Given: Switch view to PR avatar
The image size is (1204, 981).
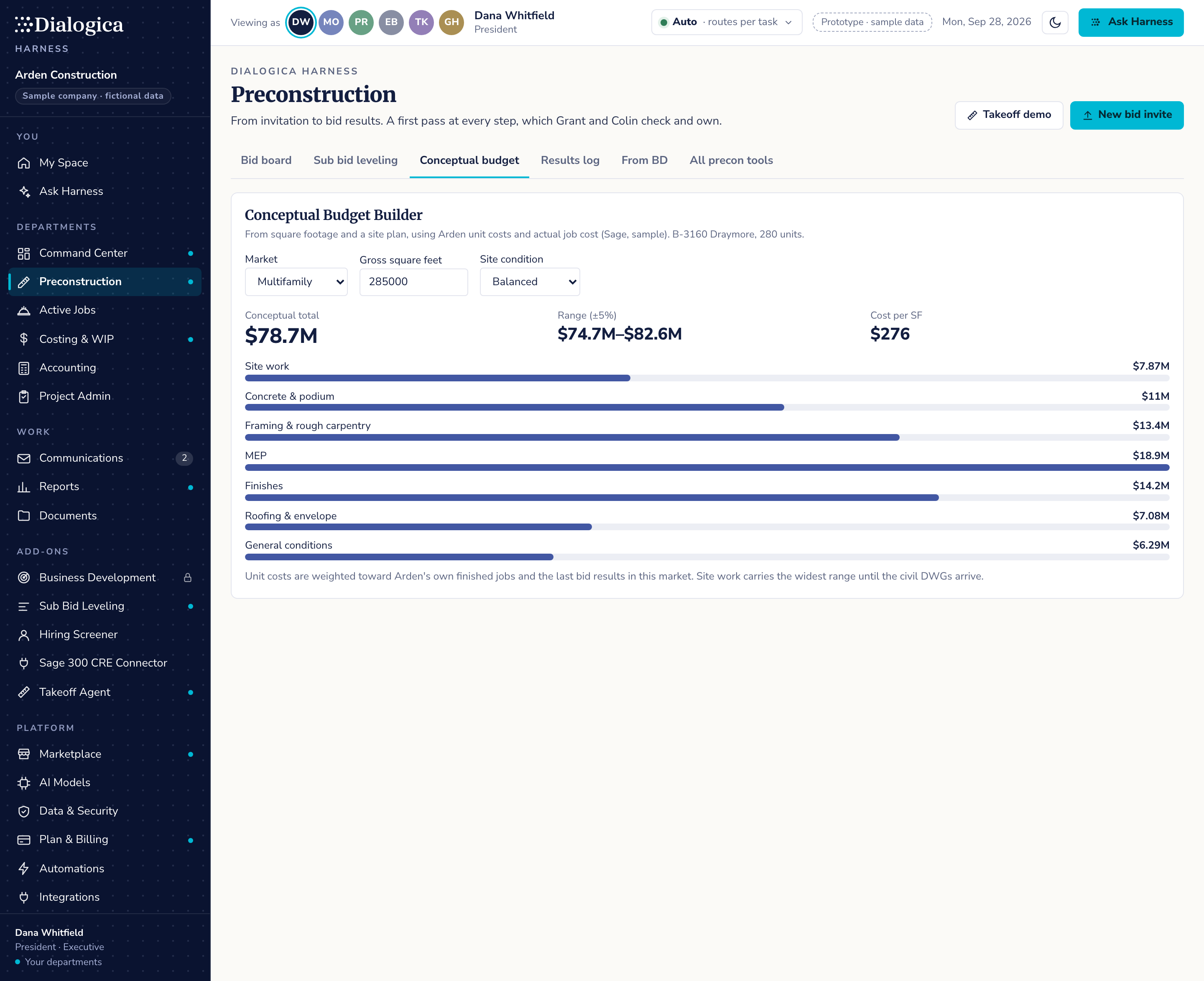Looking at the screenshot, I should coord(361,23).
